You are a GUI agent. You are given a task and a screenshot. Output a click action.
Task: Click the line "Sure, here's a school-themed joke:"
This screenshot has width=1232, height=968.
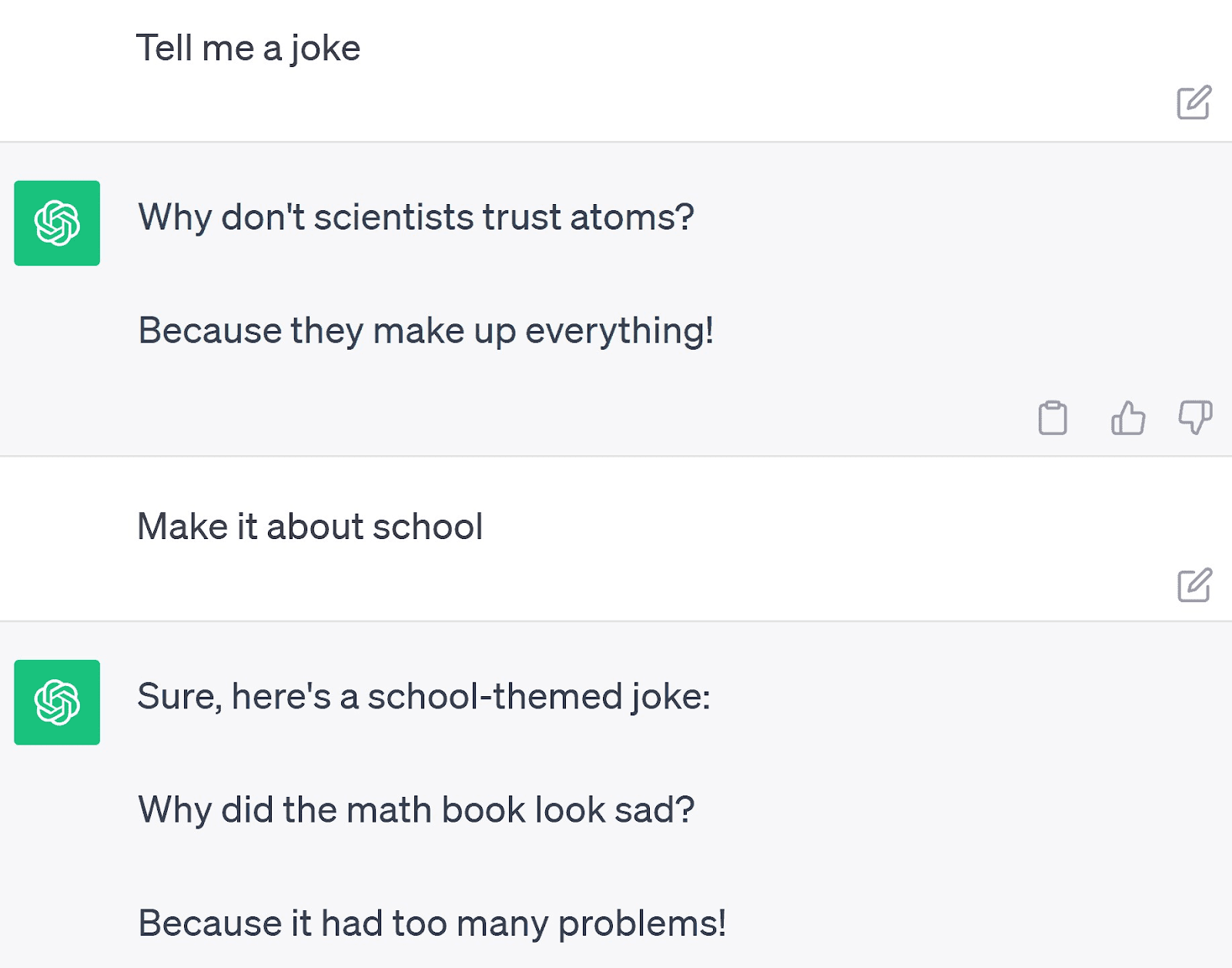tap(423, 697)
